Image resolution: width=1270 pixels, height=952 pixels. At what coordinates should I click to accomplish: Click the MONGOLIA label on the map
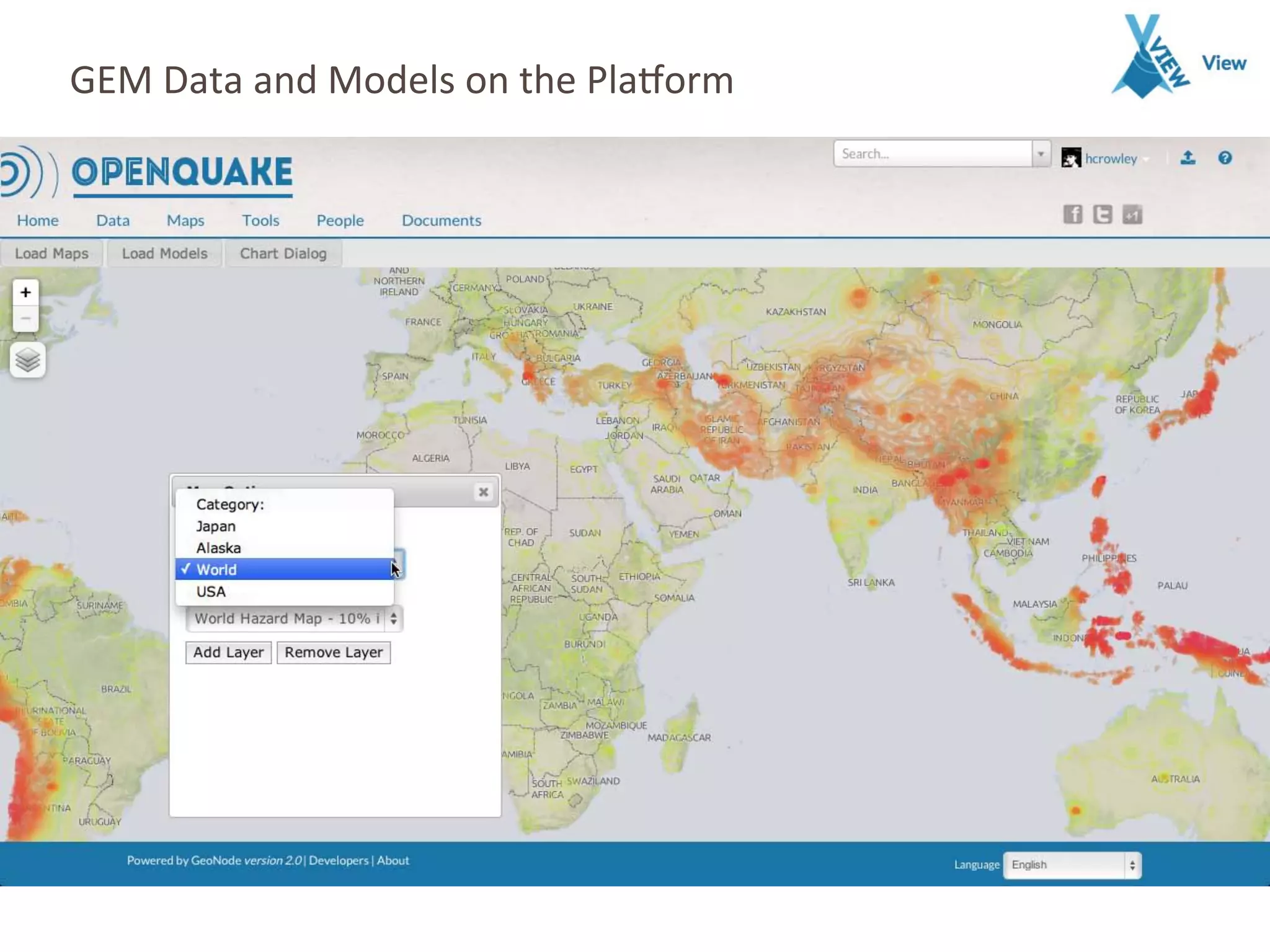[997, 325]
